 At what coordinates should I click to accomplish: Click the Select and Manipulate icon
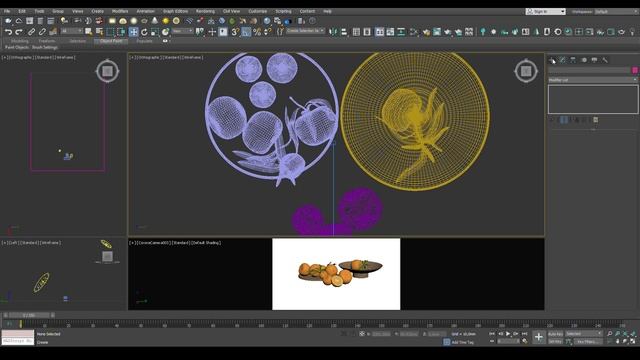pyautogui.click(x=212, y=32)
